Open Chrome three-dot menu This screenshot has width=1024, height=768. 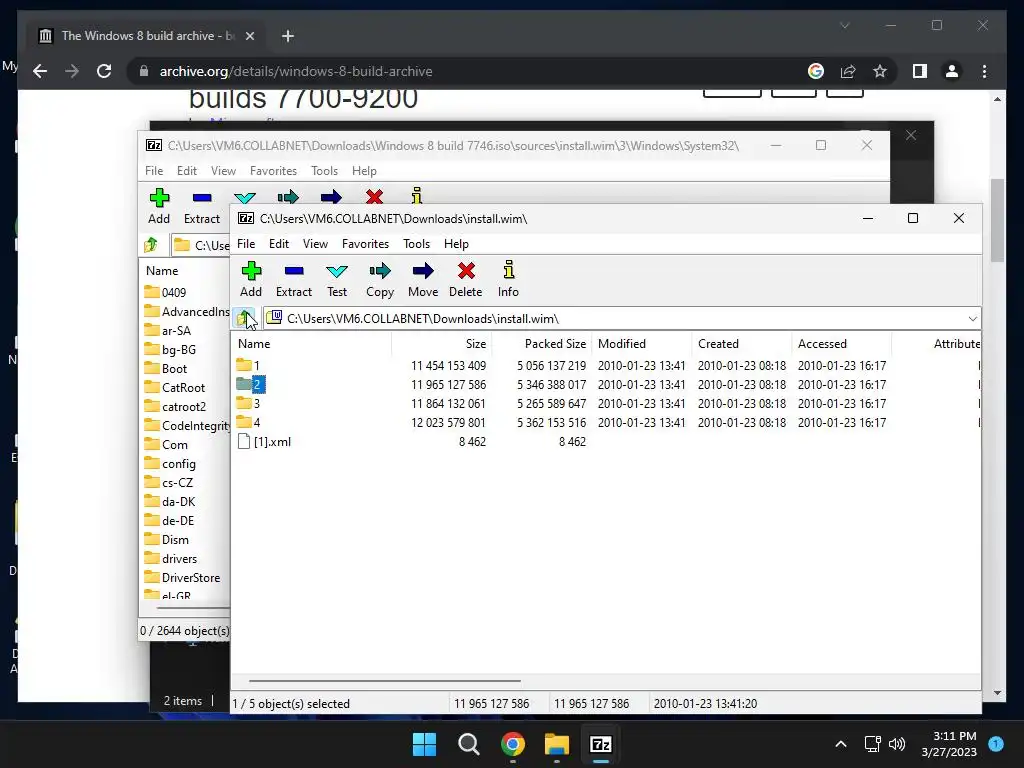pyautogui.click(x=984, y=71)
